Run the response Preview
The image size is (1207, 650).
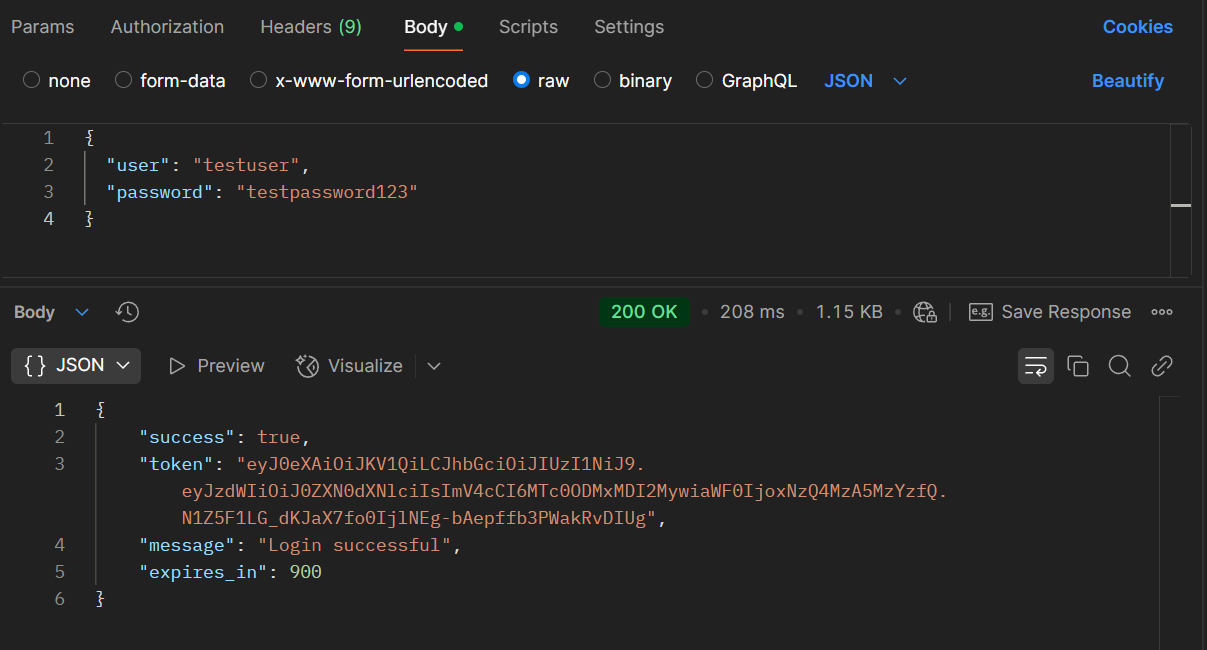coord(216,366)
